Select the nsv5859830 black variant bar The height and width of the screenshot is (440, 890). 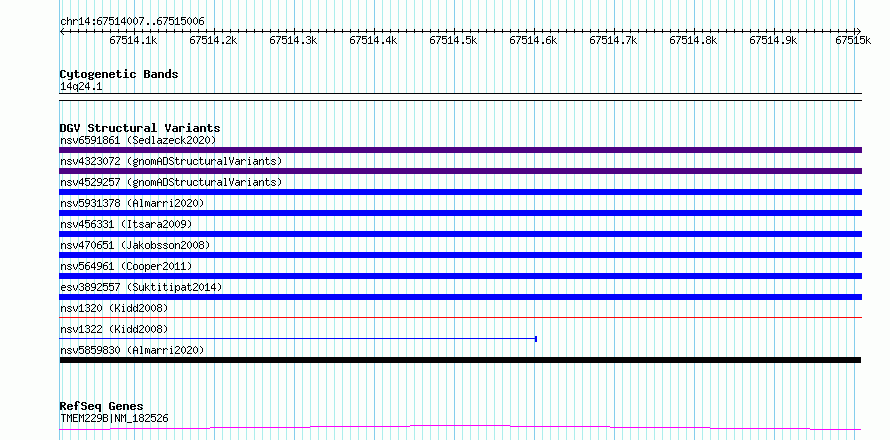(x=460, y=360)
